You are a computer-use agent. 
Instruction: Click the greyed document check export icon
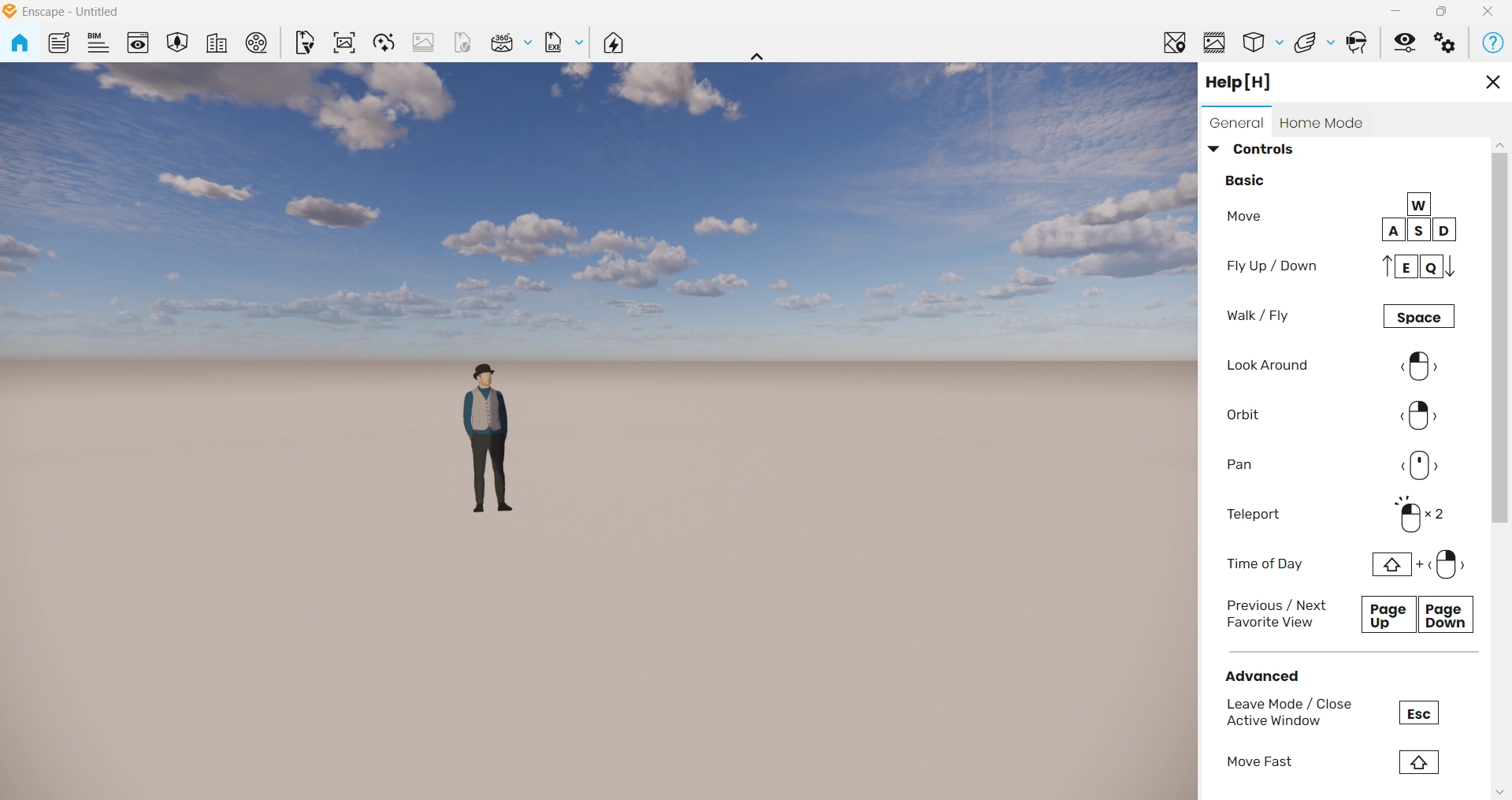pyautogui.click(x=463, y=43)
